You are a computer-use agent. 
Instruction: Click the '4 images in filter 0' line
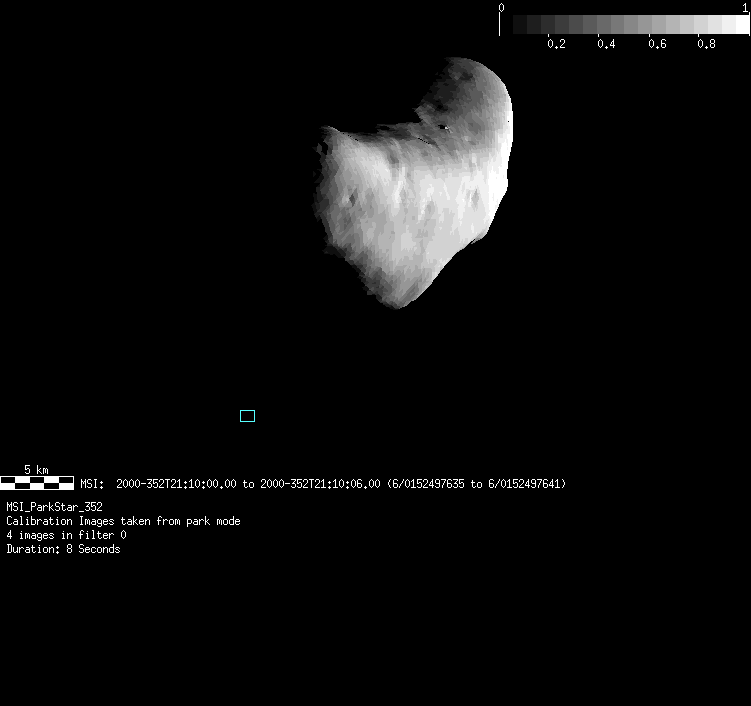coord(66,535)
